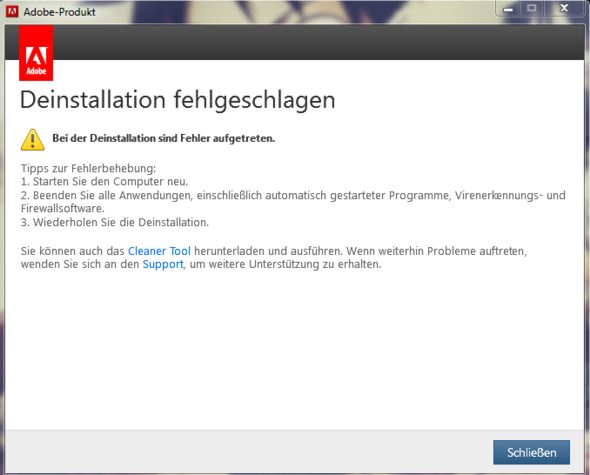Click tip one about restarting the computer

[x=104, y=182]
